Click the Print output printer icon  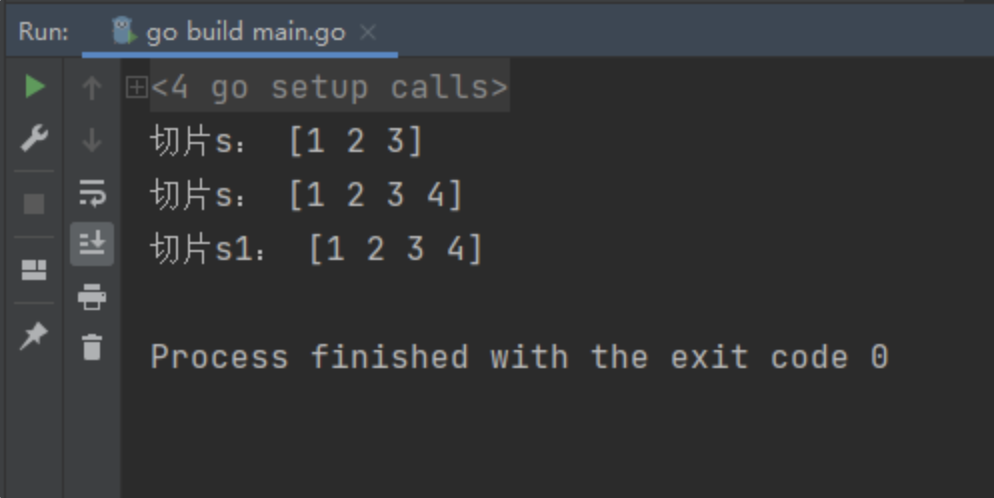point(92,297)
